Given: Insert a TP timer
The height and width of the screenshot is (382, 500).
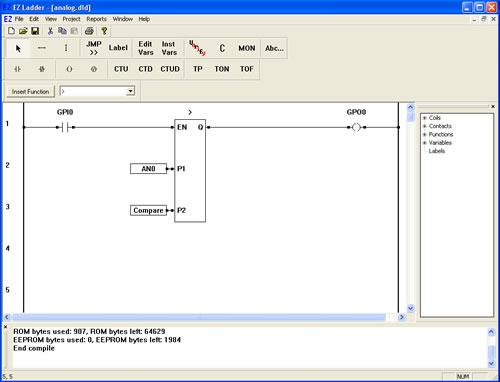Looking at the screenshot, I should point(198,69).
